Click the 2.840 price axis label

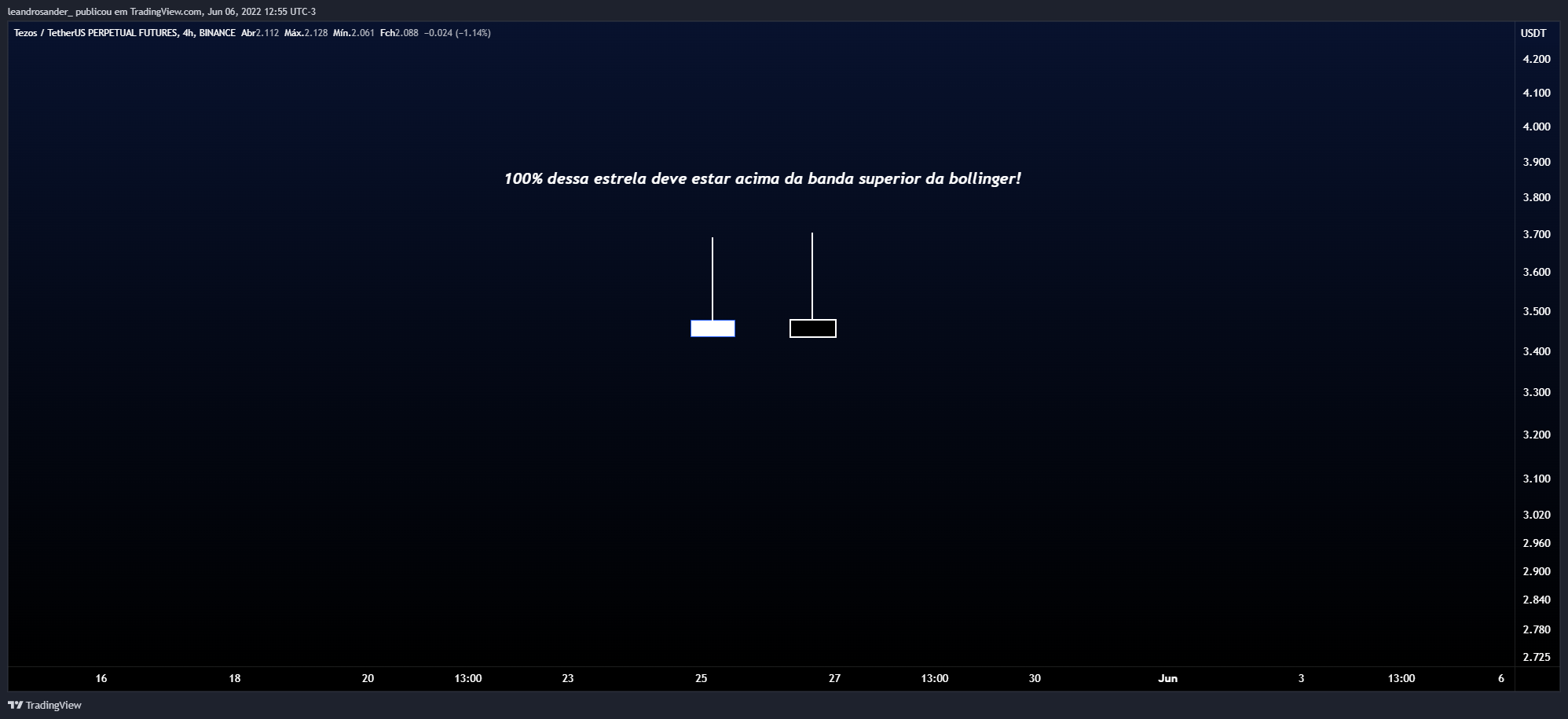1537,600
